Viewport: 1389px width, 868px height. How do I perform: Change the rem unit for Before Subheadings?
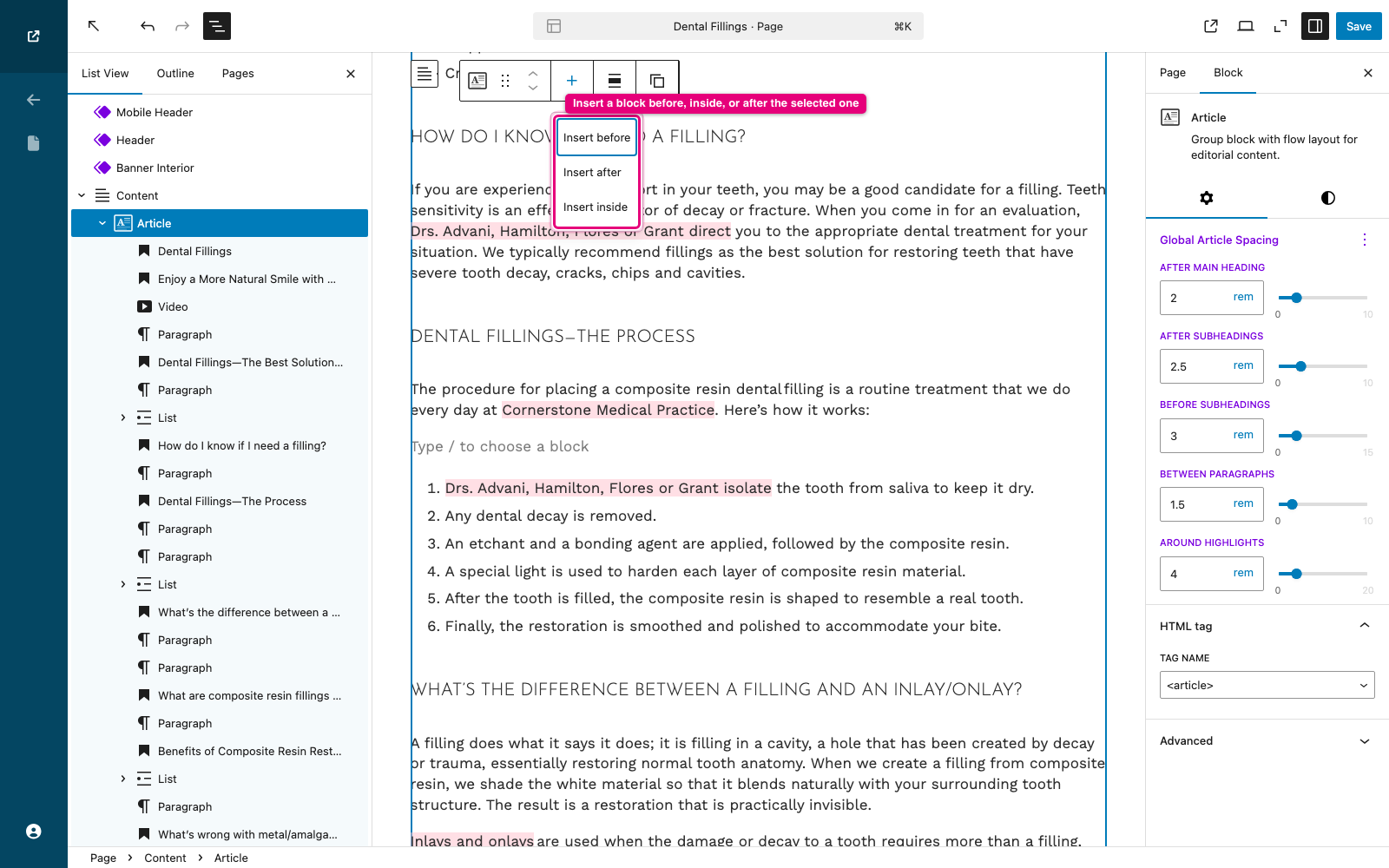pyautogui.click(x=1243, y=435)
